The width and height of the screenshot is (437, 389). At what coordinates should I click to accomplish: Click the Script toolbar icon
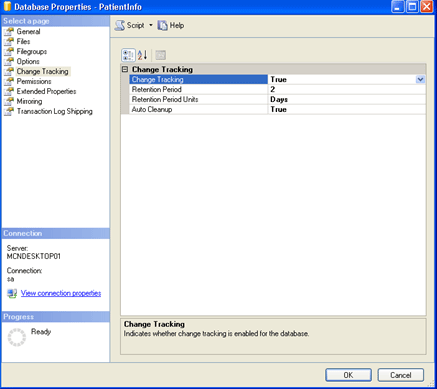click(x=120, y=25)
